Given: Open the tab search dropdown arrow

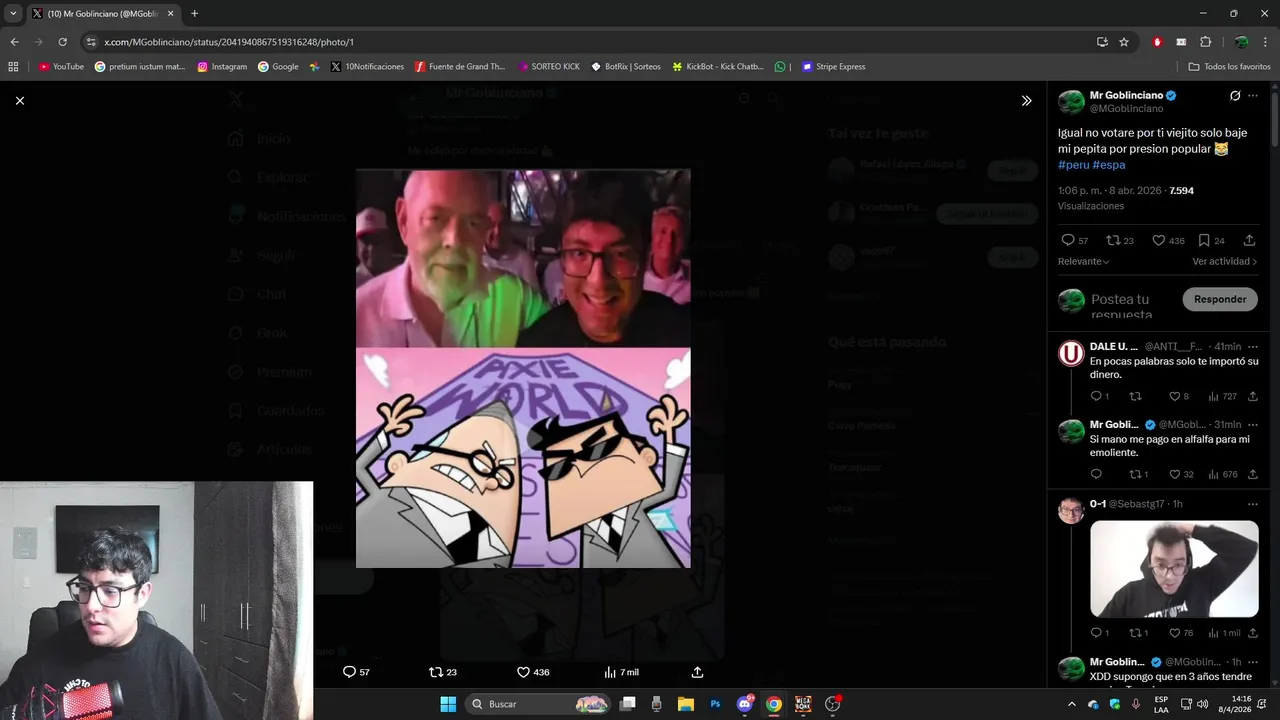Looking at the screenshot, I should [13, 14].
